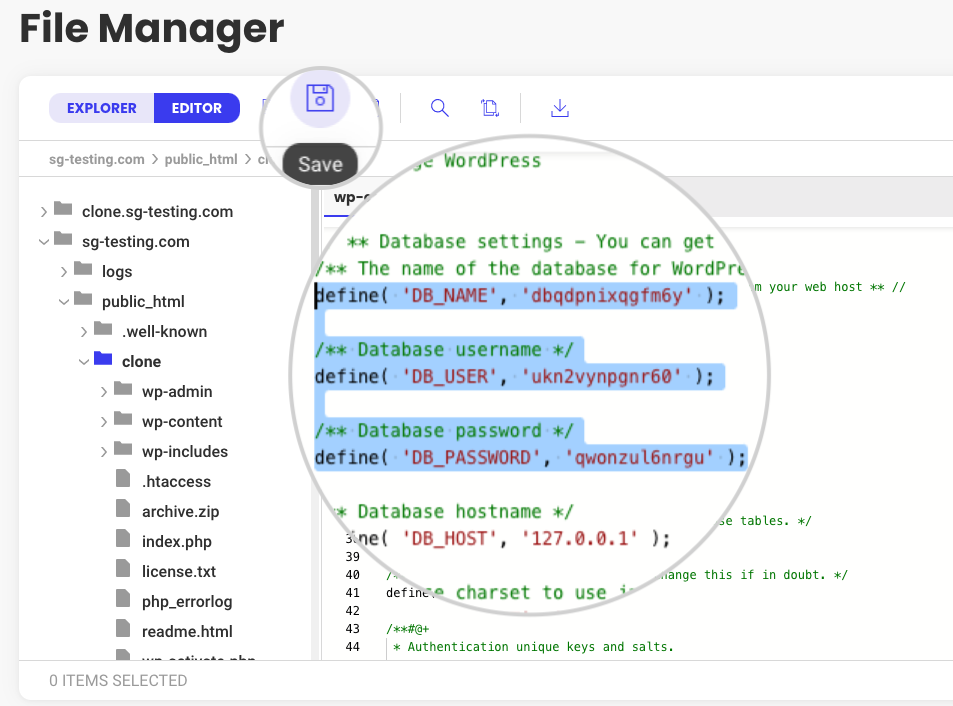Click the wp-content folder icon
The height and width of the screenshot is (706, 953).
123,419
